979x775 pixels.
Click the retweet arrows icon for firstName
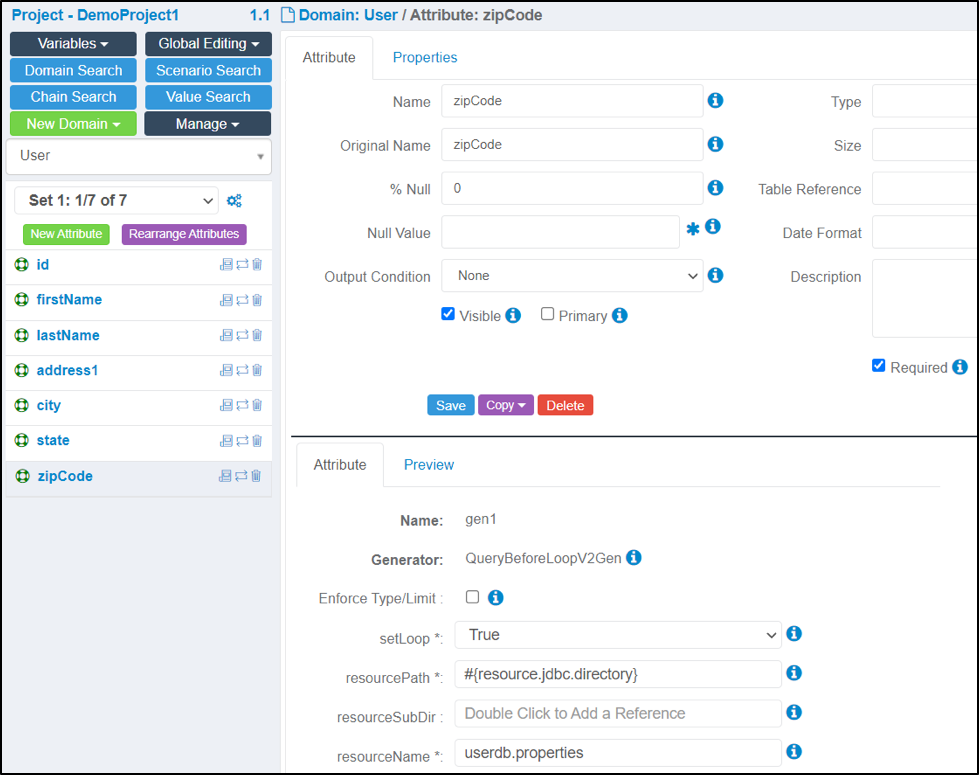click(242, 300)
